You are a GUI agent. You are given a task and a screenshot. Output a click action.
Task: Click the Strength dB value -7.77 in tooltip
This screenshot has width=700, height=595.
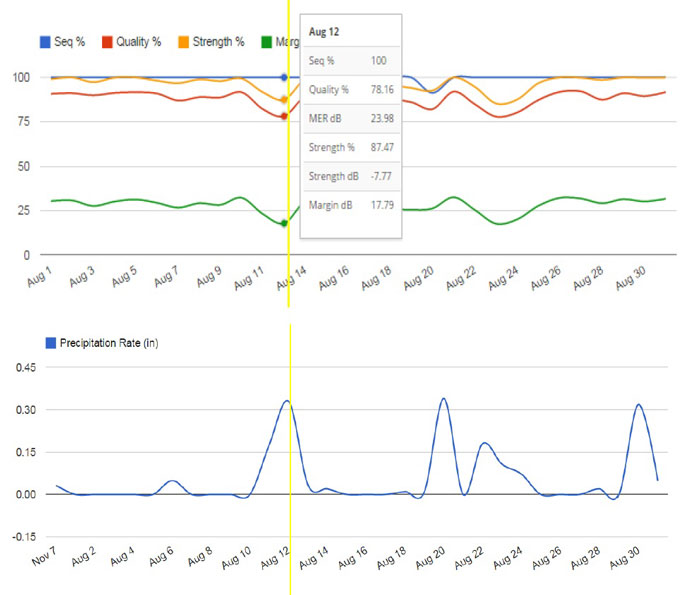pyautogui.click(x=381, y=176)
